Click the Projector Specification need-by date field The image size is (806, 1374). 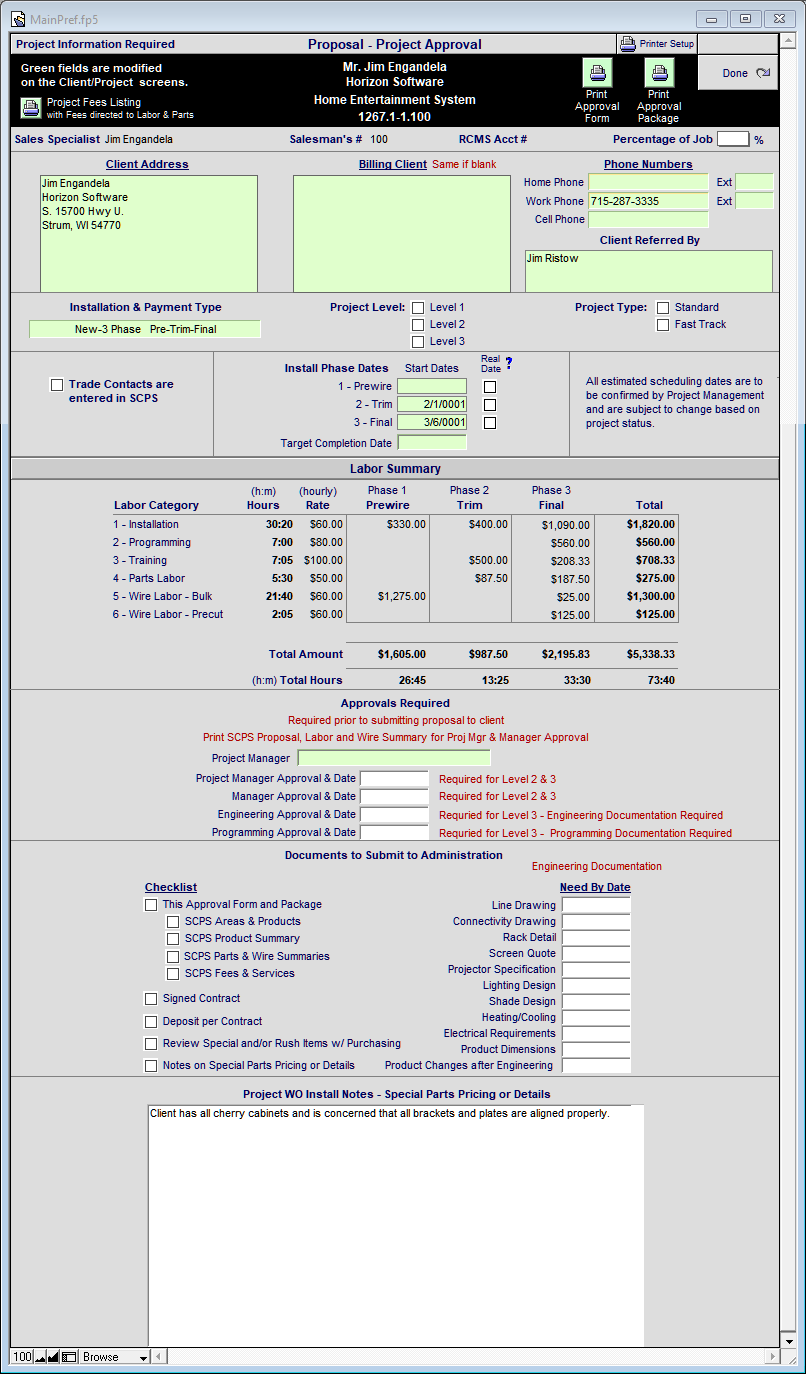[x=596, y=969]
